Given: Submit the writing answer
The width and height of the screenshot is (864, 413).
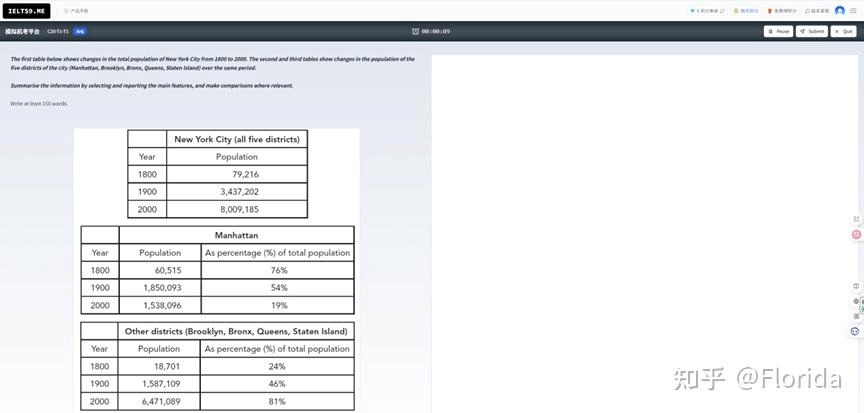Looking at the screenshot, I should click(812, 31).
